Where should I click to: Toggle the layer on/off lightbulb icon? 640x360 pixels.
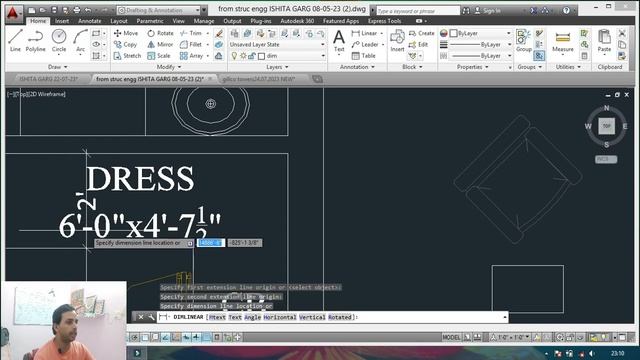(x=234, y=56)
